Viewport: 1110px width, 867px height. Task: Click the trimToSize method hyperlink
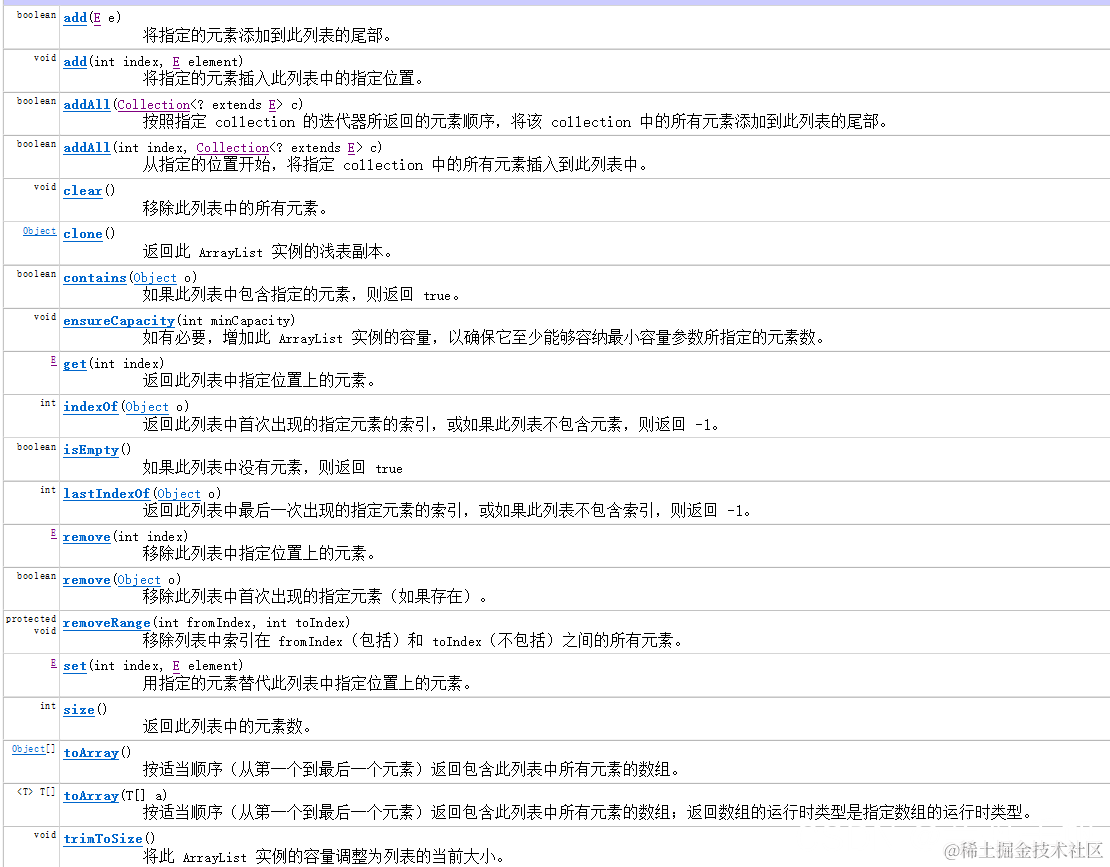click(x=102, y=838)
